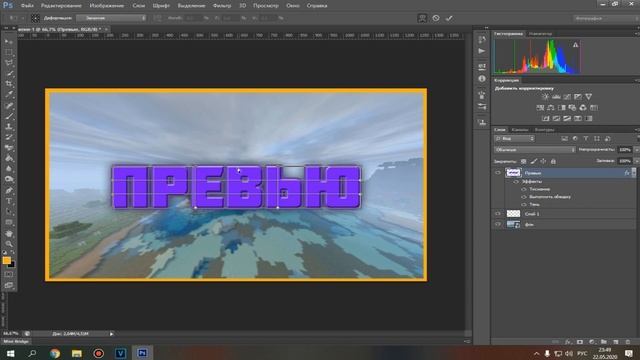Select the Quick Selection tool
Image resolution: width=640 pixels, height=360 pixels.
(9, 73)
